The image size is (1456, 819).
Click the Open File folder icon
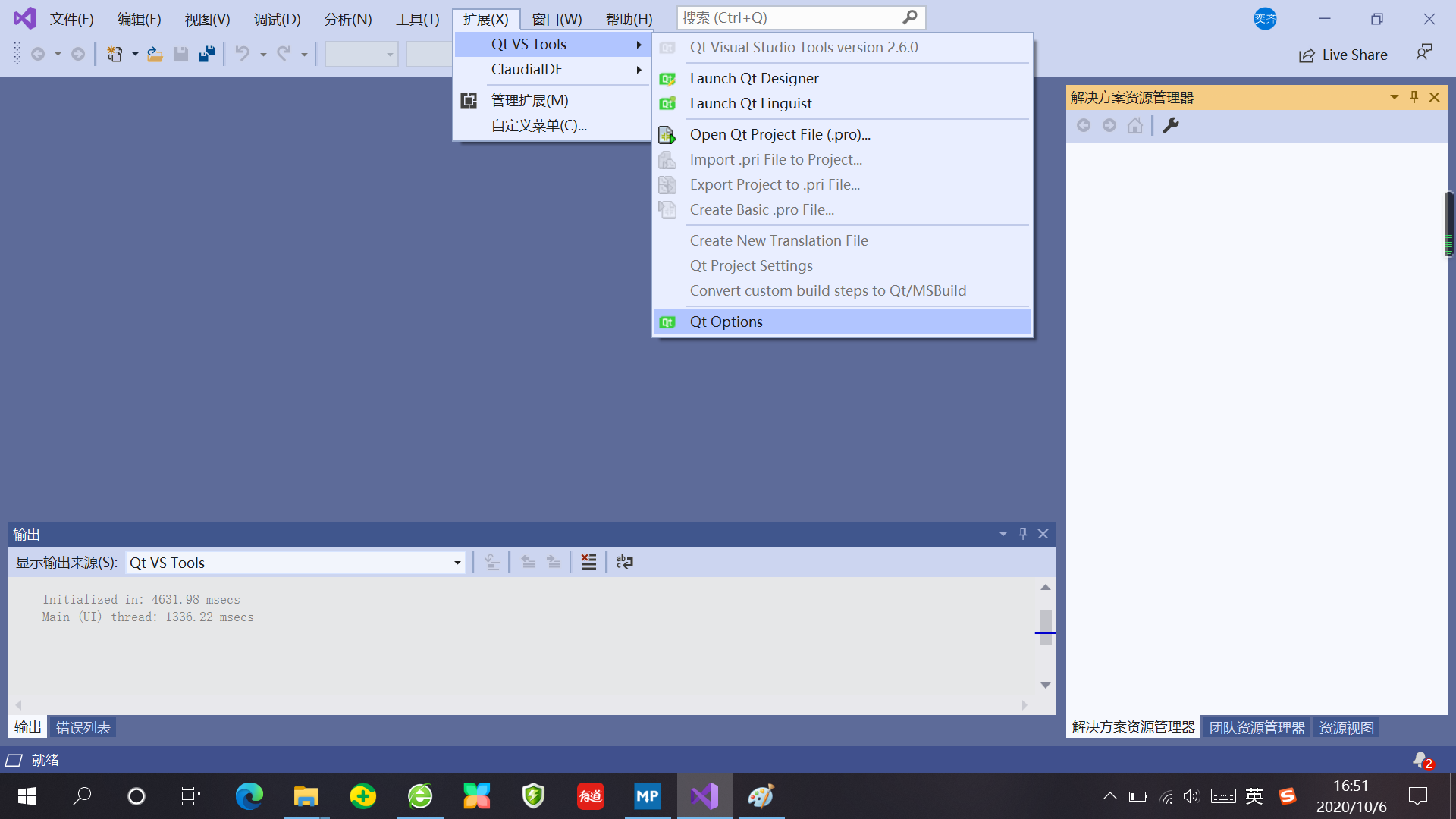(155, 54)
